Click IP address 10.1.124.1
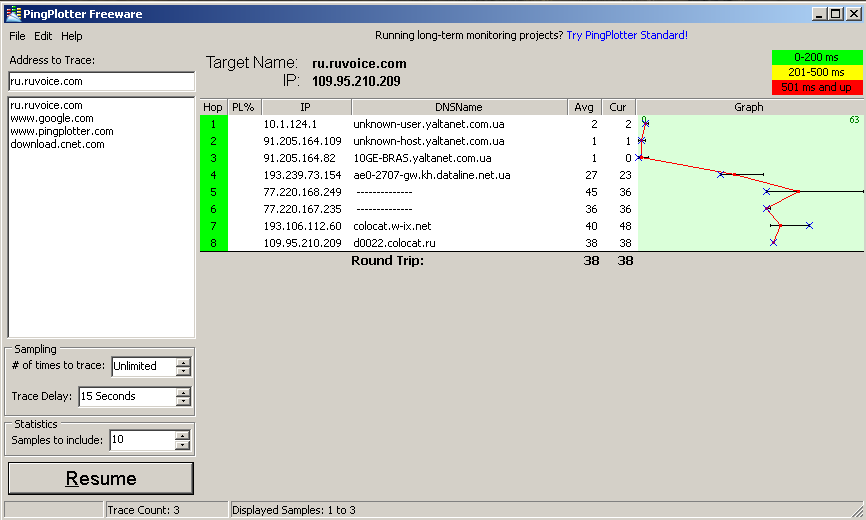Viewport: 866px width, 520px height. click(x=290, y=124)
